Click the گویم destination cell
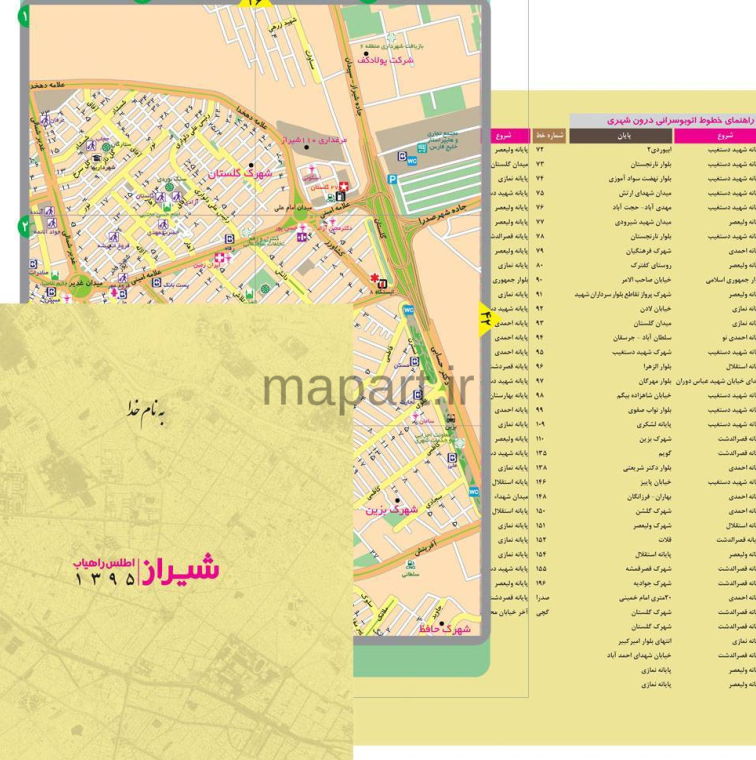Screen dimensions: 756x760 [664, 453]
